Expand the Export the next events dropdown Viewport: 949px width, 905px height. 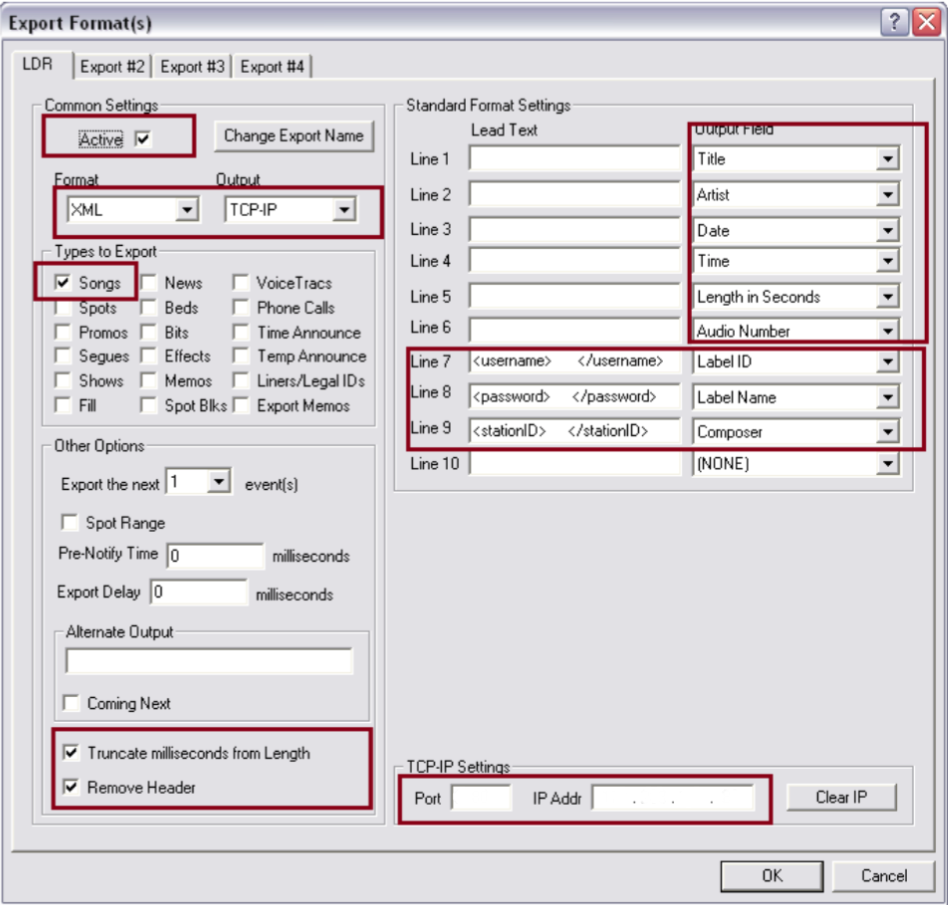[219, 483]
